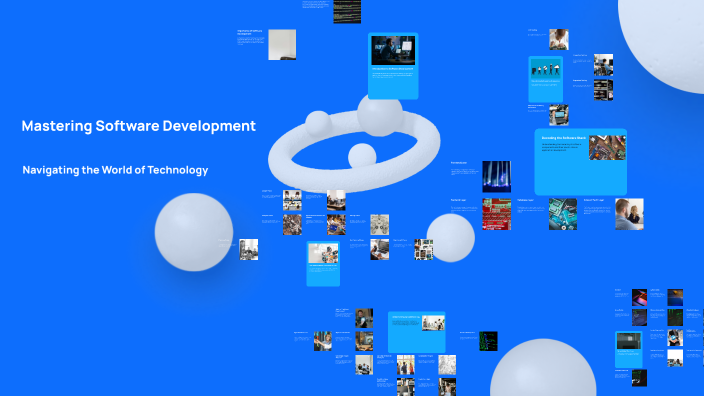This screenshot has width=704, height=396.
Task: Select the thumbnail of person seated at computer desk
Action: point(603,65)
